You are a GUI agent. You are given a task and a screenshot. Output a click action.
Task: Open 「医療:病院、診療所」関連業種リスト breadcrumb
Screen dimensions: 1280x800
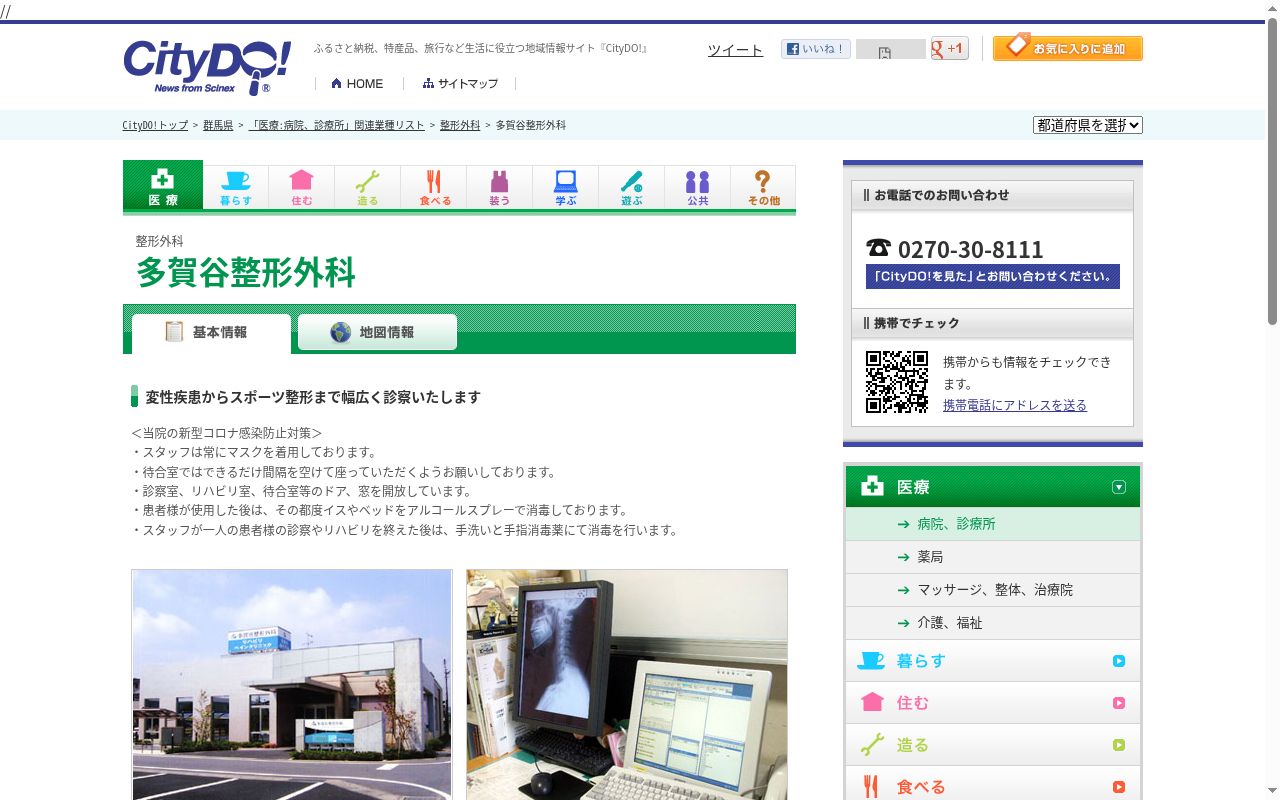(337, 125)
